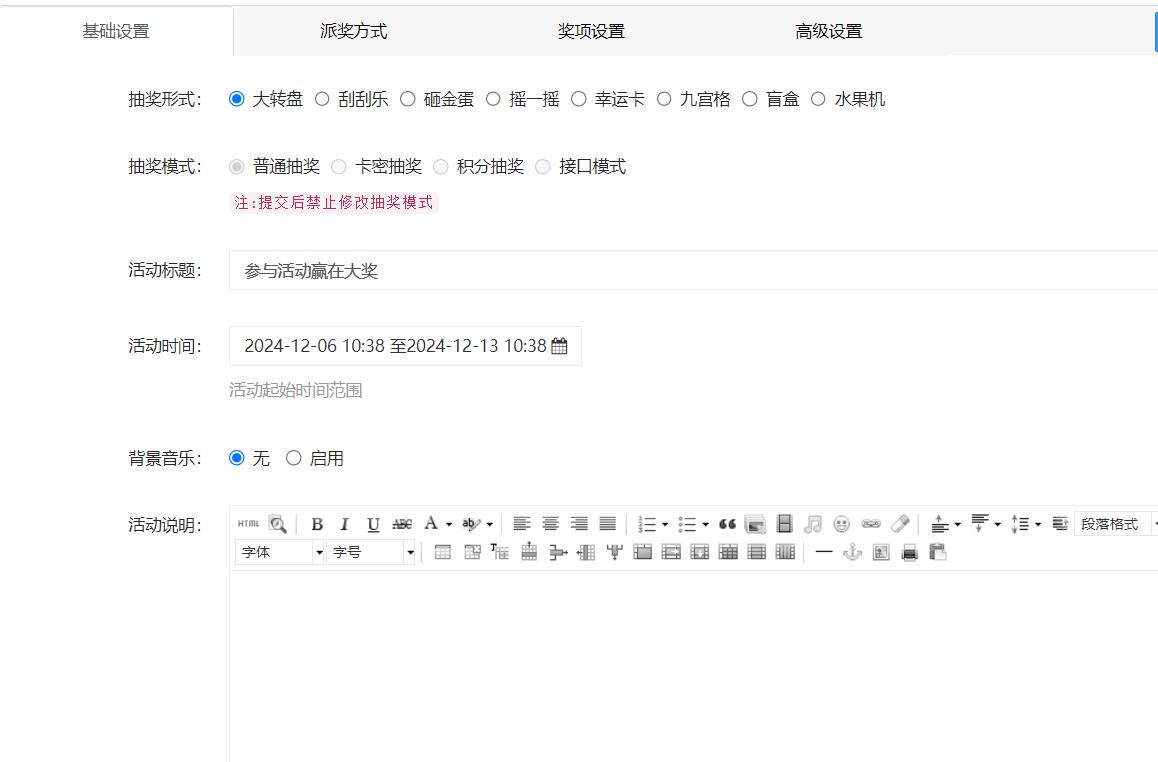
Task: Insert ordered numbered list
Action: [647, 524]
